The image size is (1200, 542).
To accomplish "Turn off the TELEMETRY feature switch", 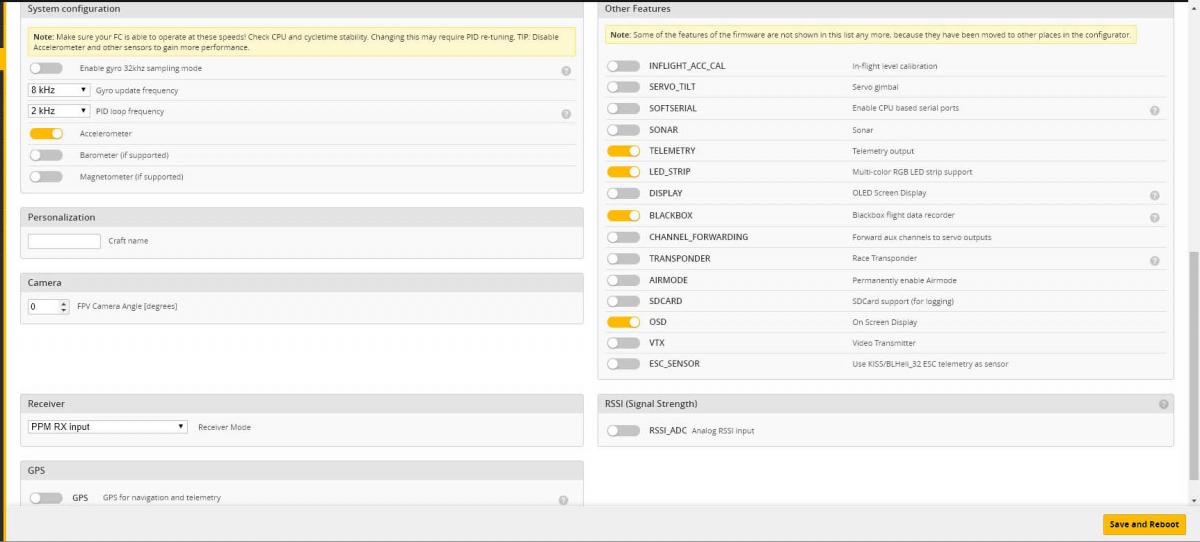I will coord(623,151).
